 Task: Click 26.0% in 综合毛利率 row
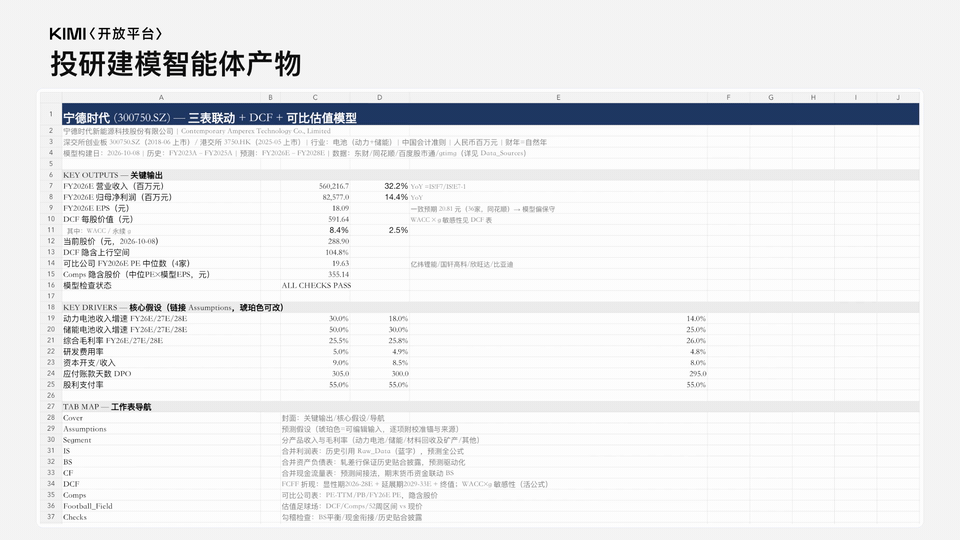click(x=696, y=340)
